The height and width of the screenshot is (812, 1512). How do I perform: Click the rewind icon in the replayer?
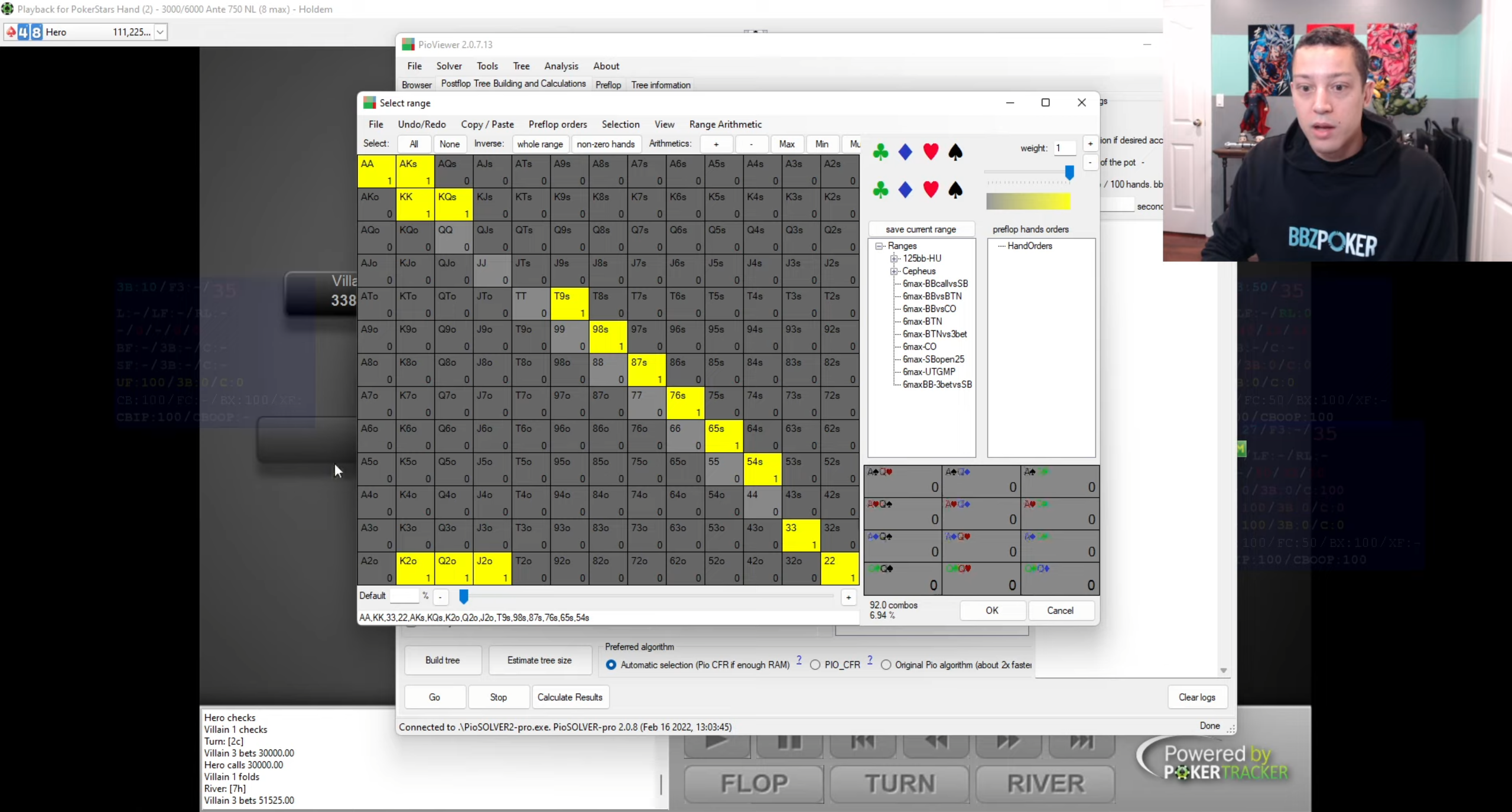pyautogui.click(x=936, y=744)
